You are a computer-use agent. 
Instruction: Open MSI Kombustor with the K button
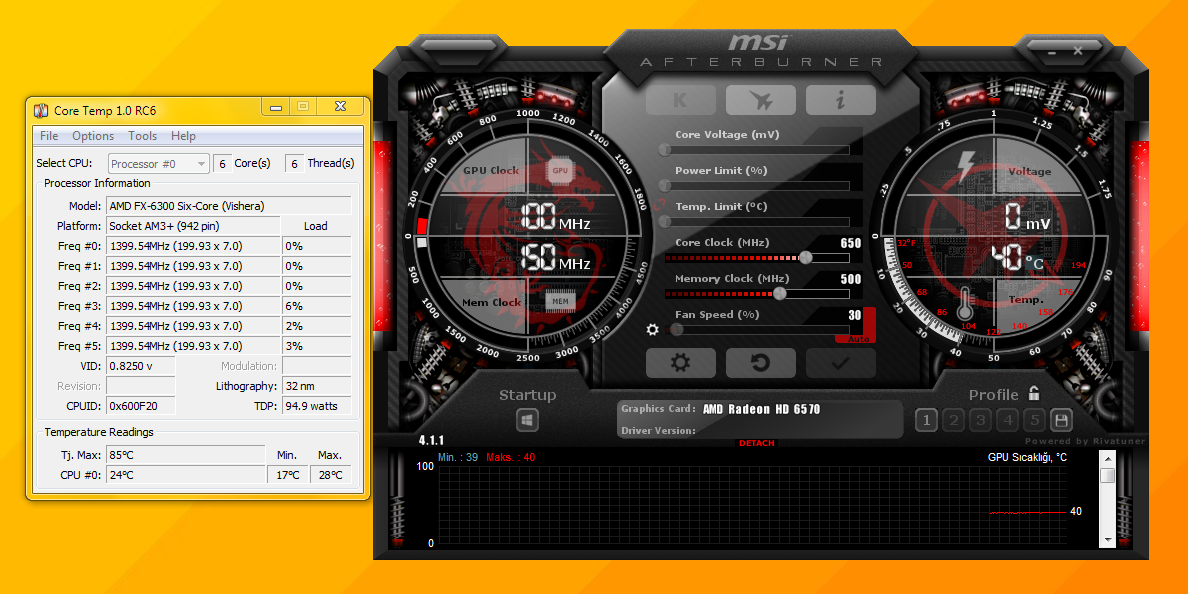click(x=680, y=100)
